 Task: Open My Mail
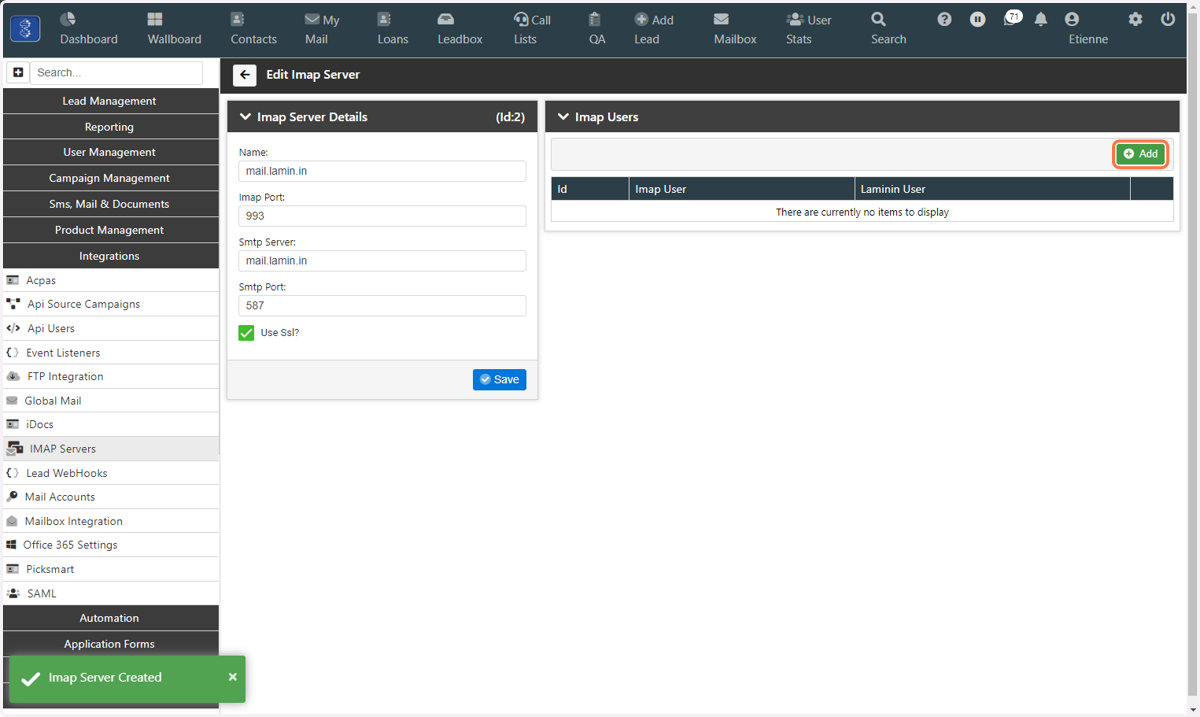[x=322, y=29]
